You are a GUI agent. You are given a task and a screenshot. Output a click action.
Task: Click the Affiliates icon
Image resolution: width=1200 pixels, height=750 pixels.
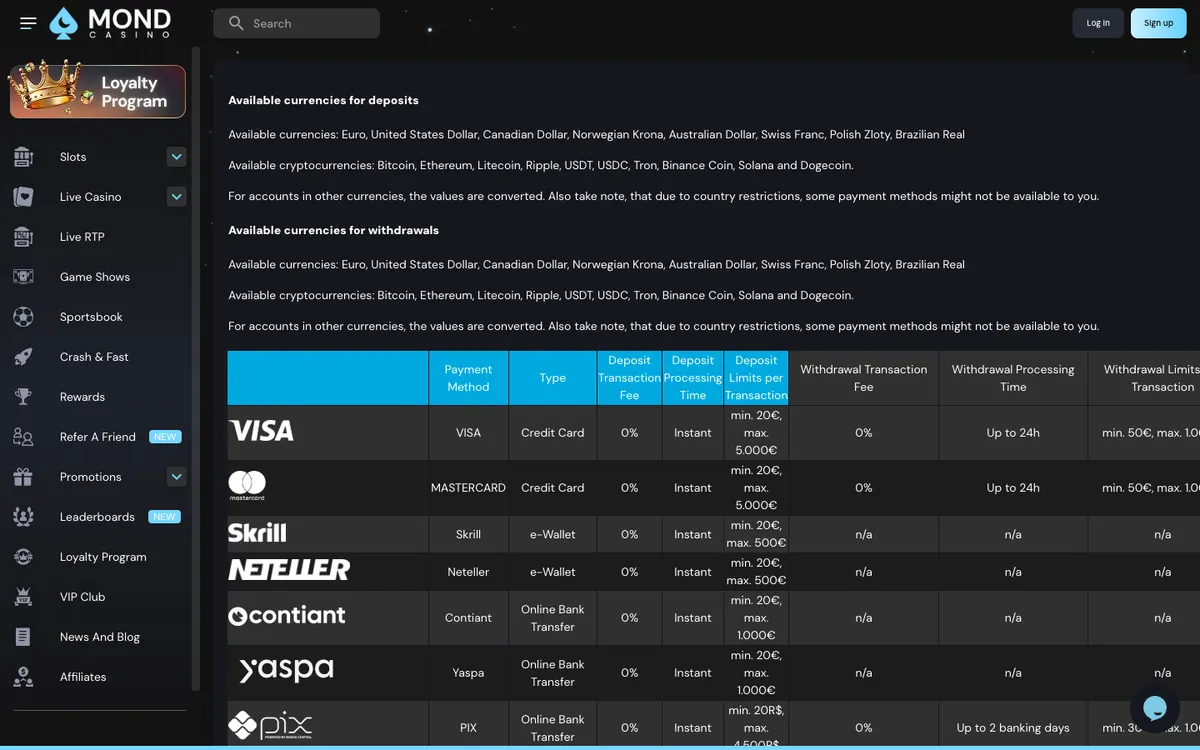(x=23, y=677)
